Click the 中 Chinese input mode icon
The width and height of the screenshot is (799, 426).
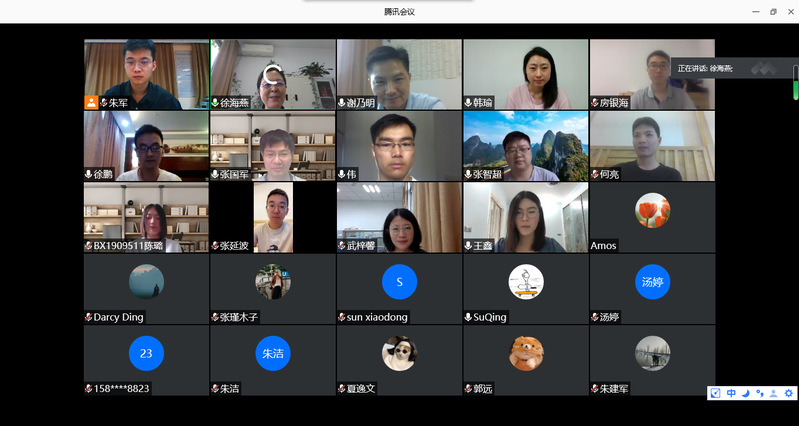[731, 393]
